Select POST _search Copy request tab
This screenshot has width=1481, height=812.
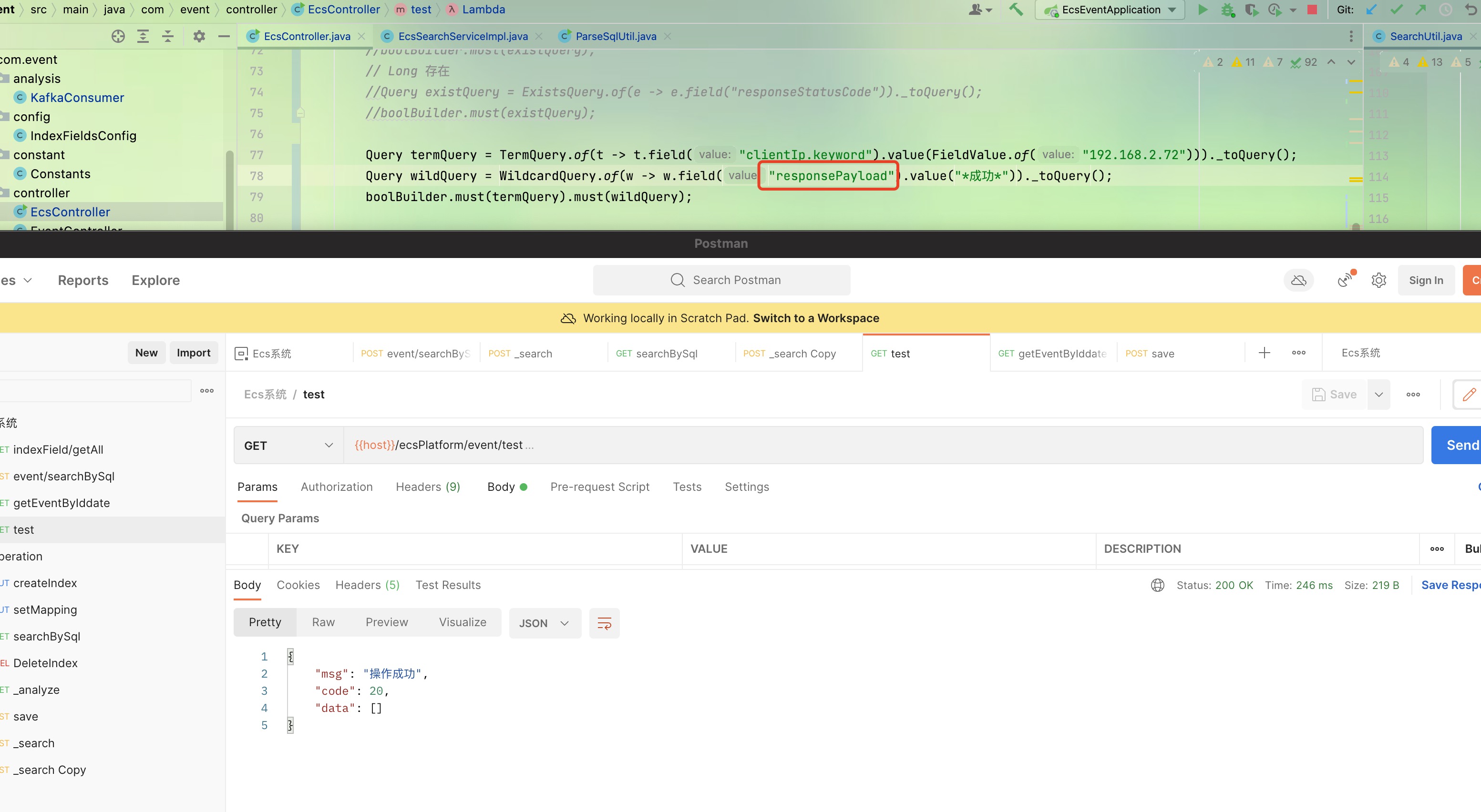pos(798,354)
